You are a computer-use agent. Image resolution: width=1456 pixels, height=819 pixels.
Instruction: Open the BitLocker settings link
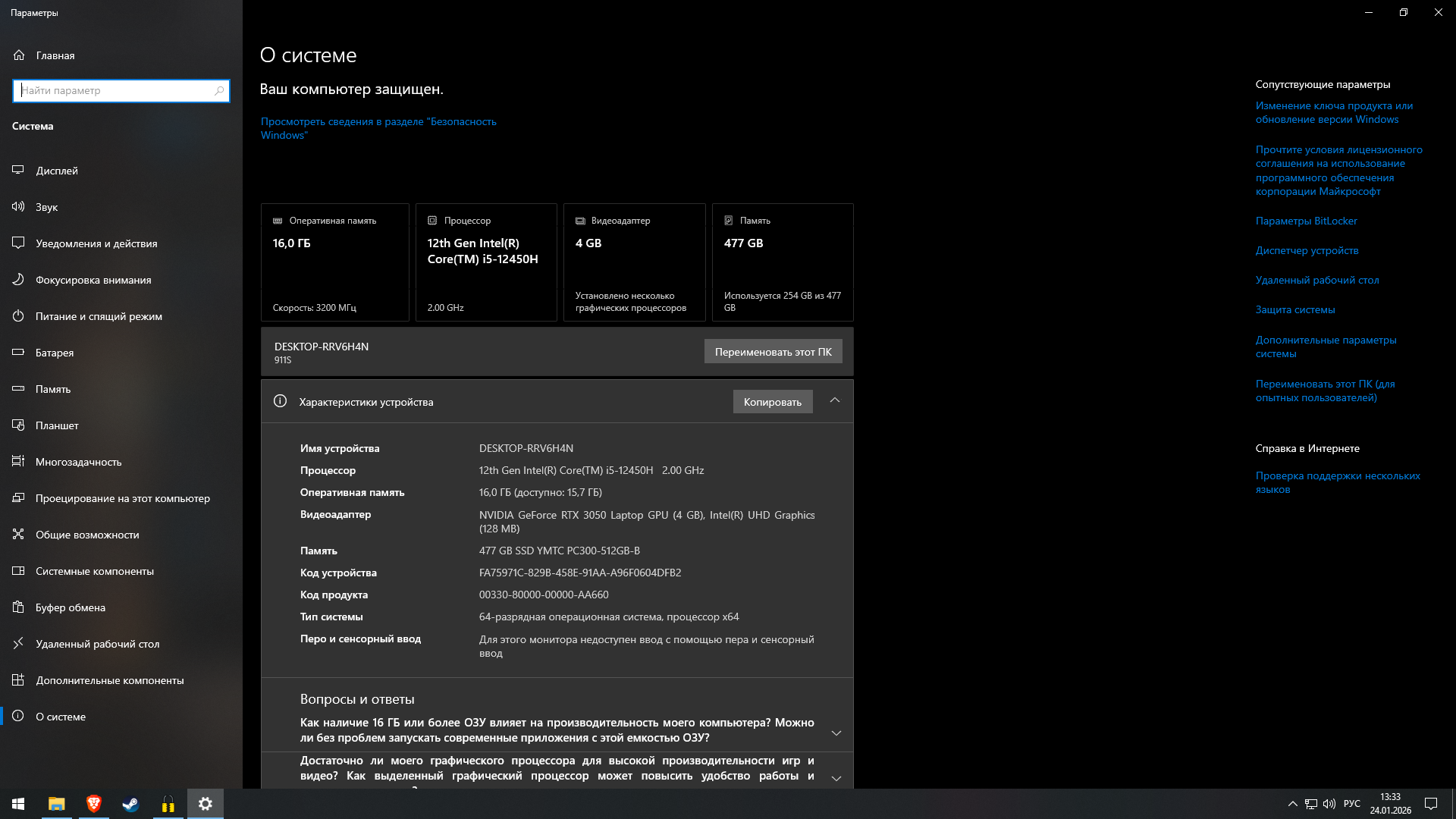click(x=1306, y=221)
